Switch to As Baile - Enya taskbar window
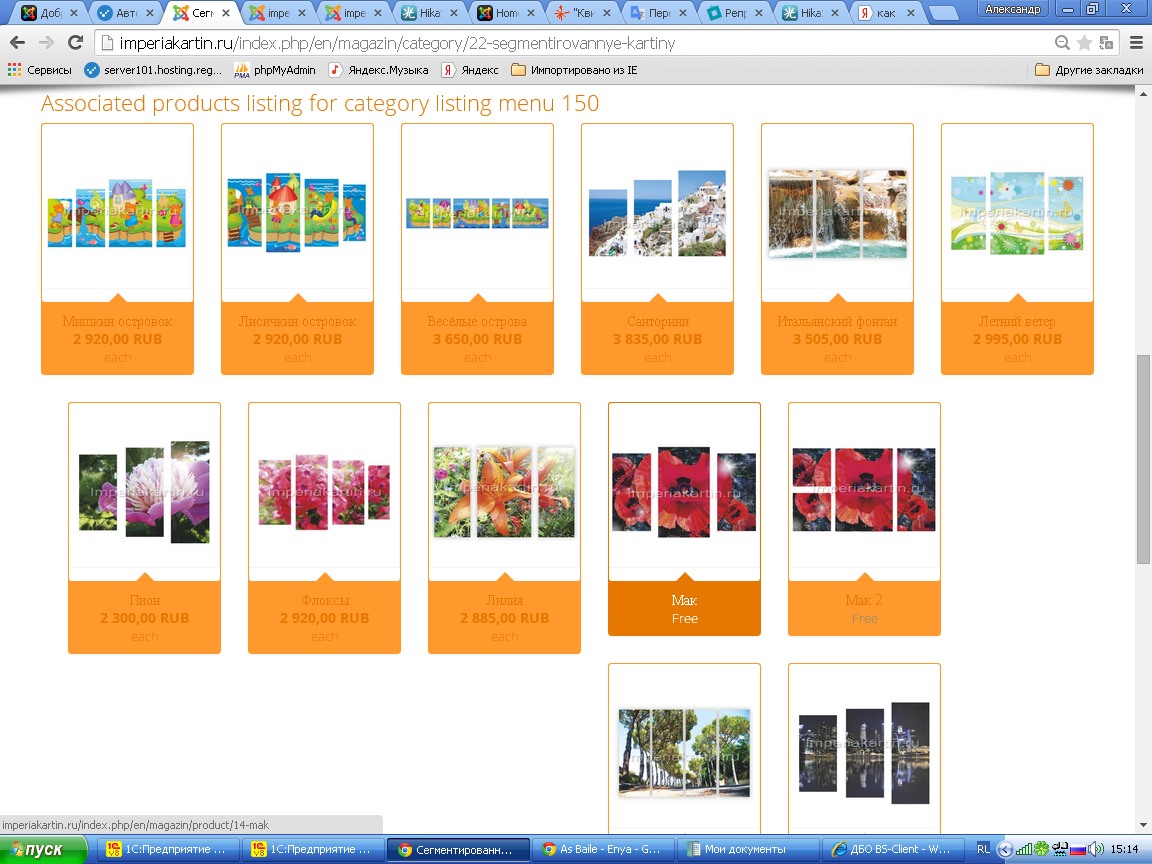This screenshot has height=864, width=1152. (x=601, y=849)
